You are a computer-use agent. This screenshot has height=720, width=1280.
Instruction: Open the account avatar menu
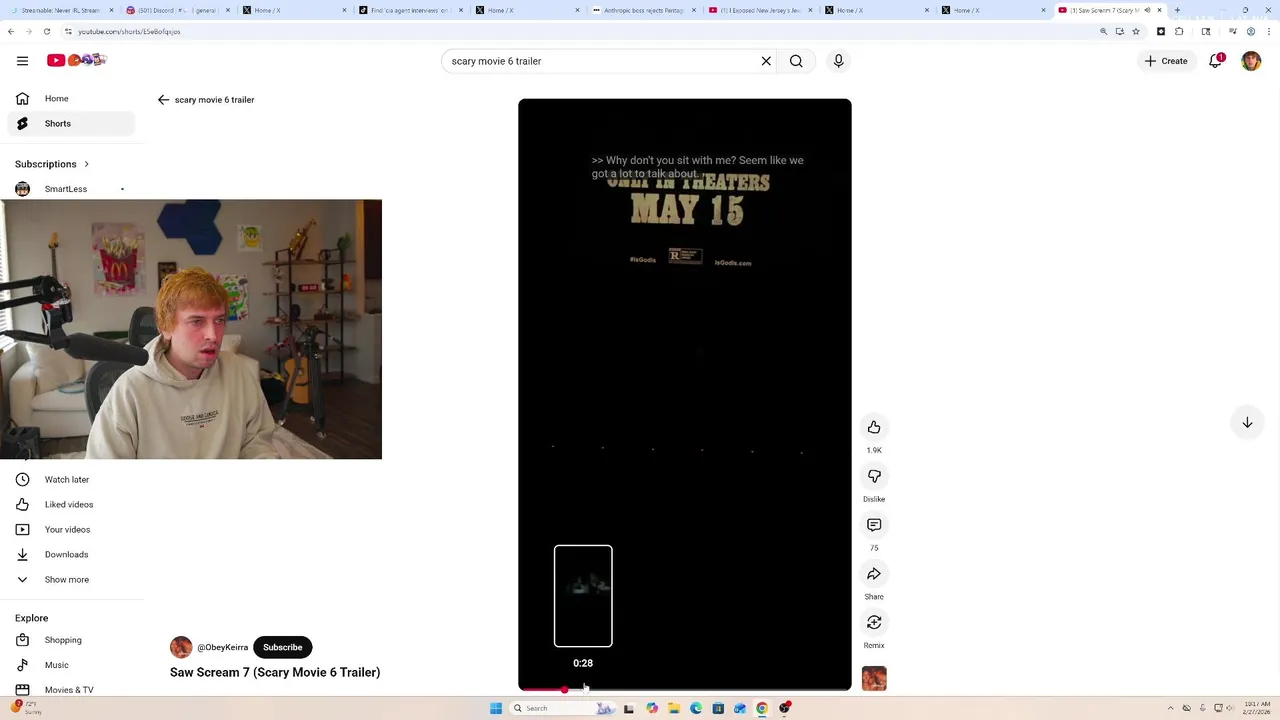pos(1251,61)
